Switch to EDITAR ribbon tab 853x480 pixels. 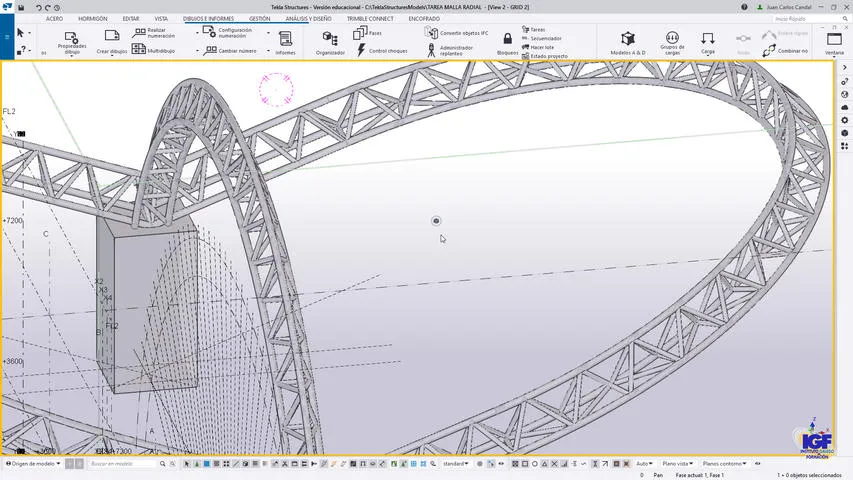131,19
